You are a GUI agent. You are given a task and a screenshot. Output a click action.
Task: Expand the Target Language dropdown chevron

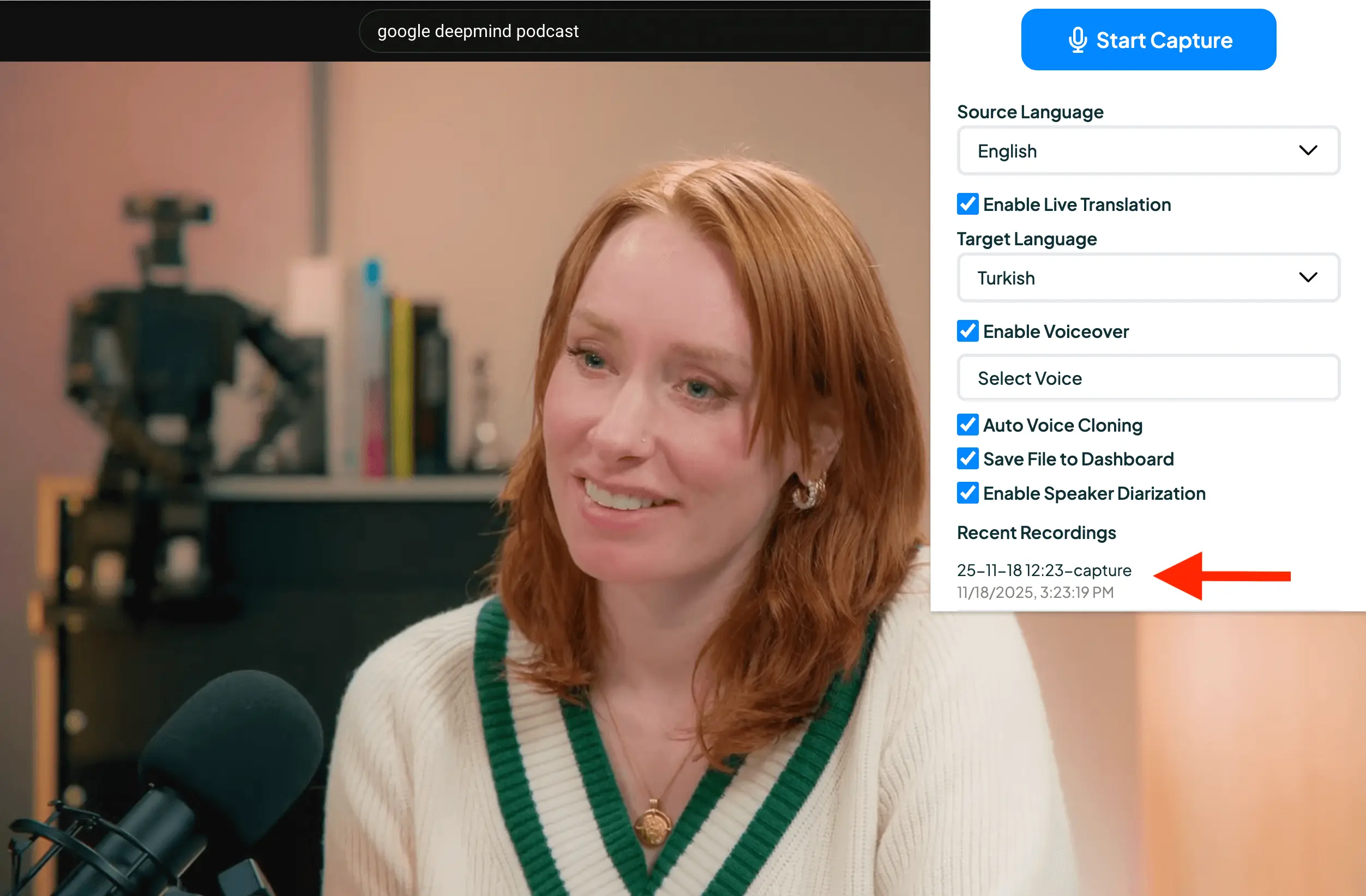[1309, 277]
